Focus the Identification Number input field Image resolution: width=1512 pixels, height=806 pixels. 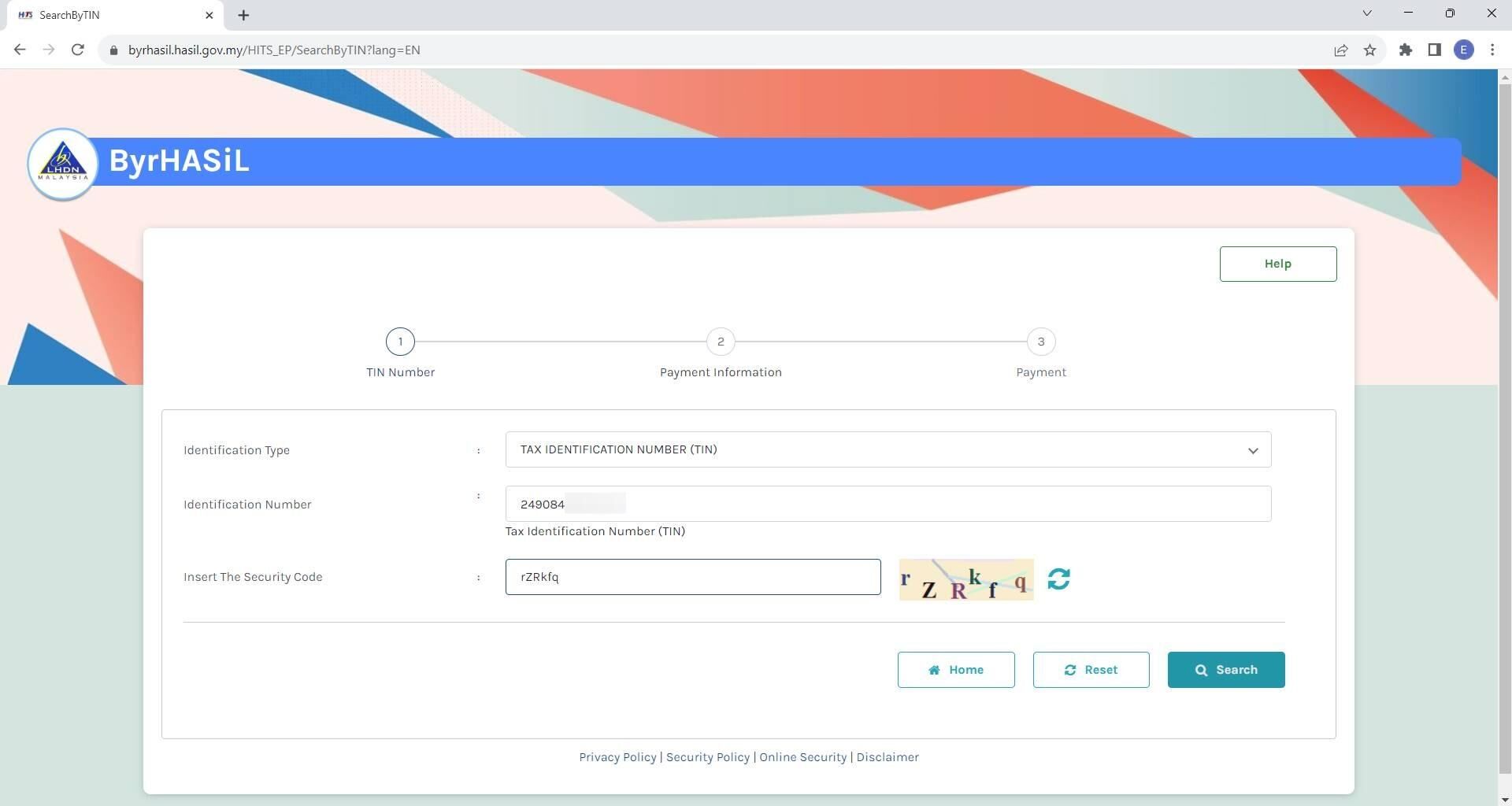(x=888, y=504)
